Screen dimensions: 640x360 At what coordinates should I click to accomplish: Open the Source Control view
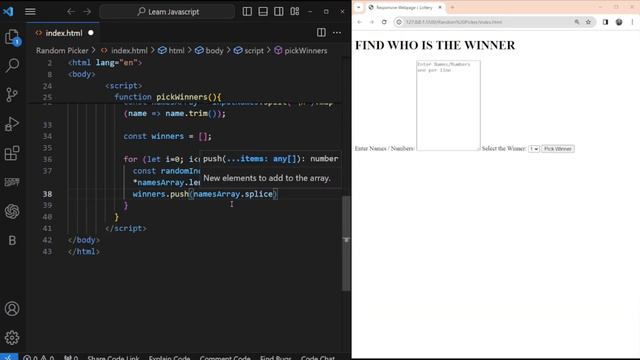pos(12,95)
